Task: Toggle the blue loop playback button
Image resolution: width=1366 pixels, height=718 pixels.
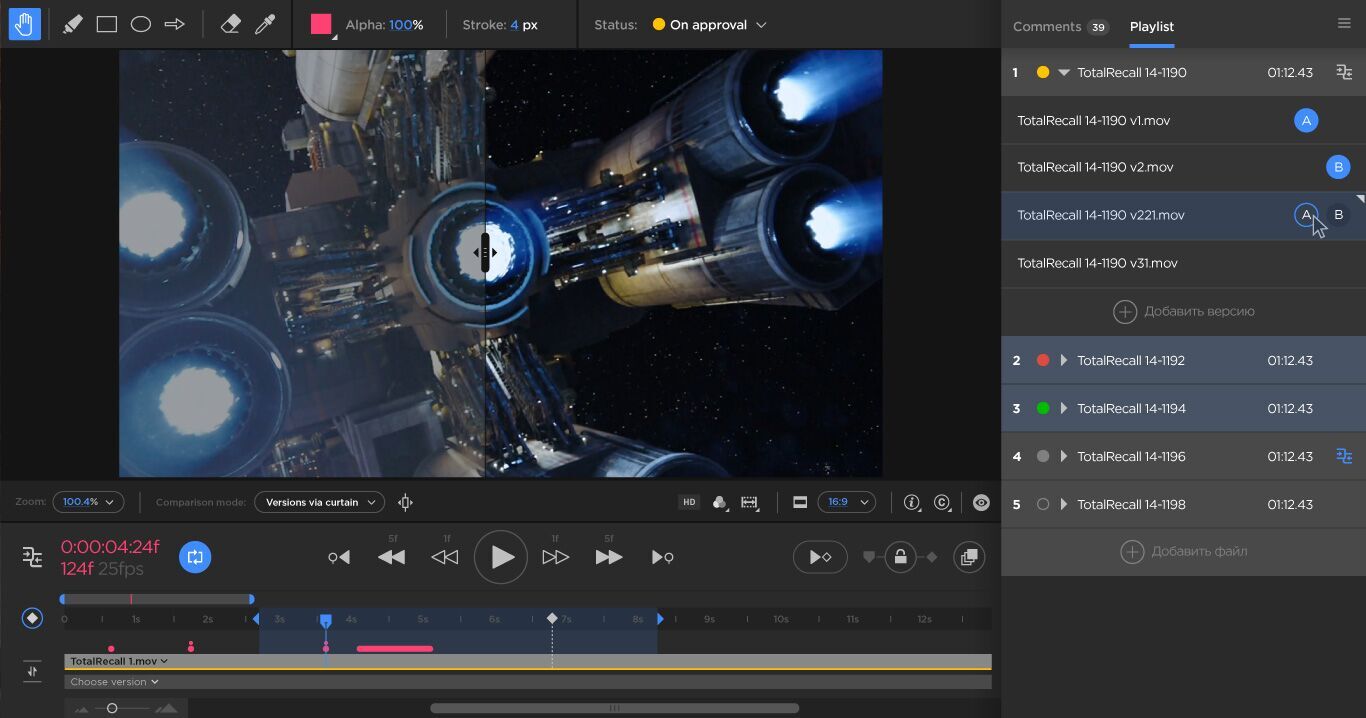Action: (x=195, y=557)
